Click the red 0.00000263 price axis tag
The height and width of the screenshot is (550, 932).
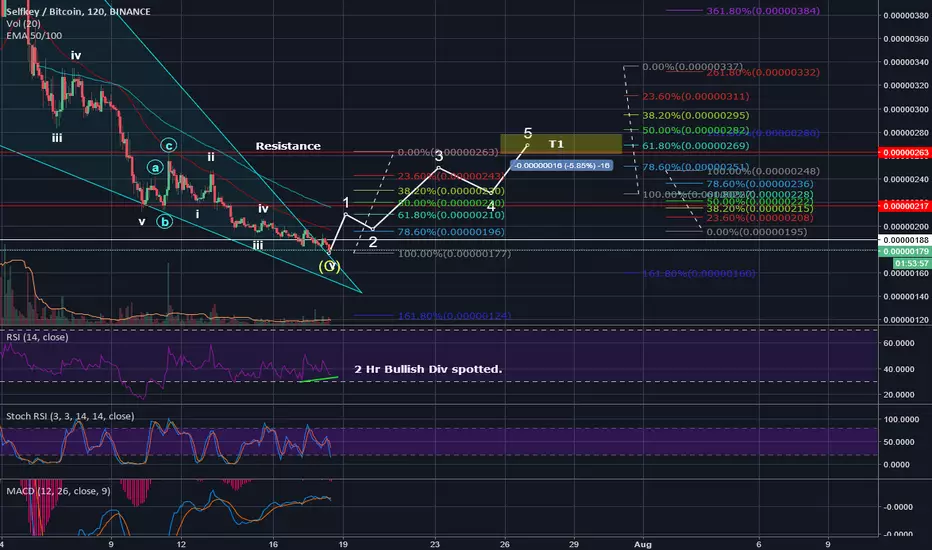pyautogui.click(x=905, y=153)
